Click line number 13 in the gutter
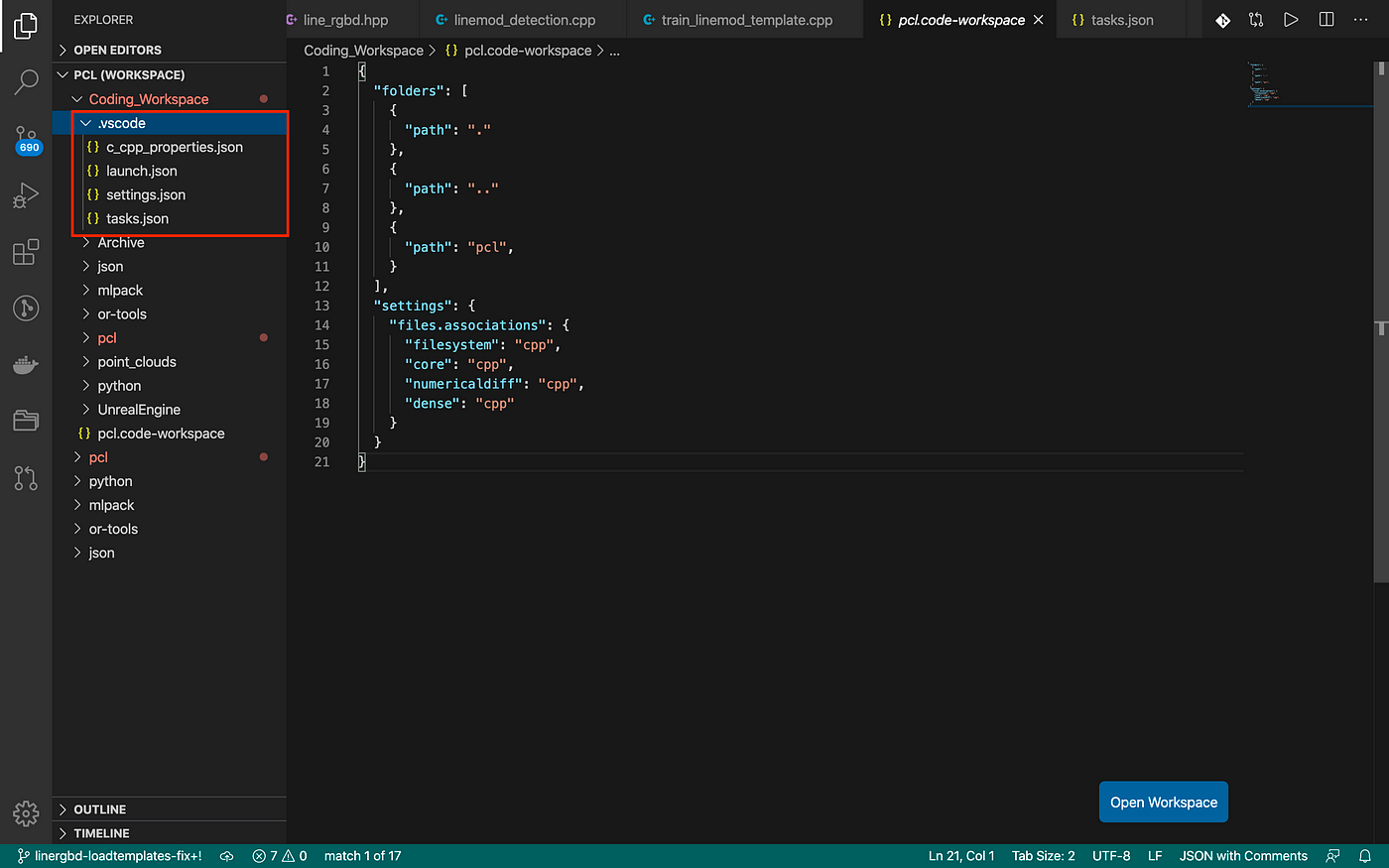The width and height of the screenshot is (1389, 868). (321, 306)
